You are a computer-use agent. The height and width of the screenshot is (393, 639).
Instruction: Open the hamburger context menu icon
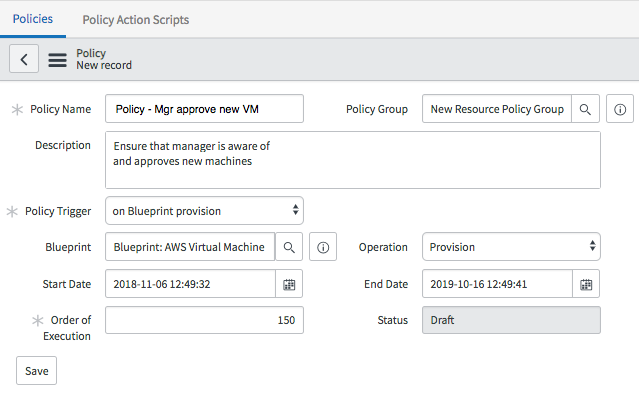[x=57, y=60]
